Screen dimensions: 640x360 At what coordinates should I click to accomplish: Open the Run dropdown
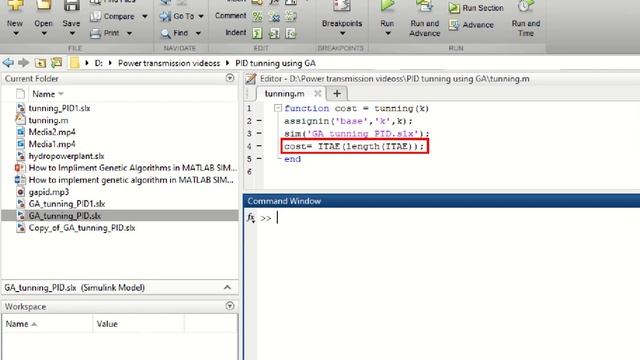tap(387, 33)
